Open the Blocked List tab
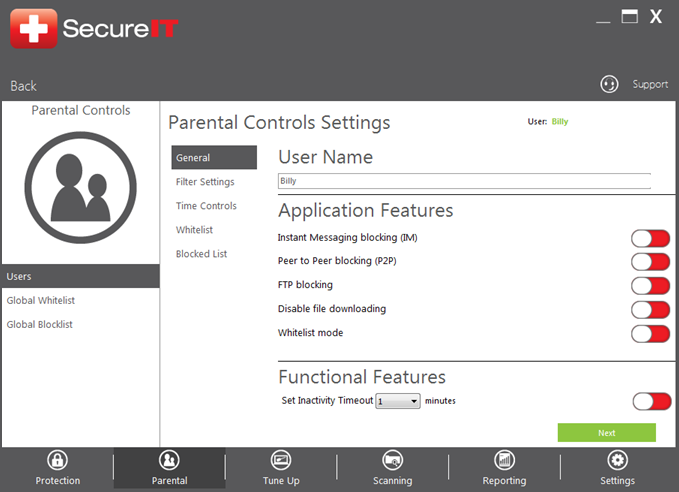This screenshot has height=492, width=679. pos(201,254)
